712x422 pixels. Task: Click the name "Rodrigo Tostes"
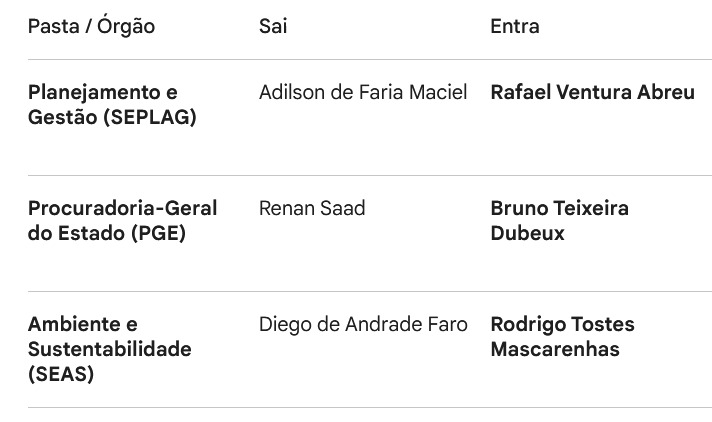(562, 325)
